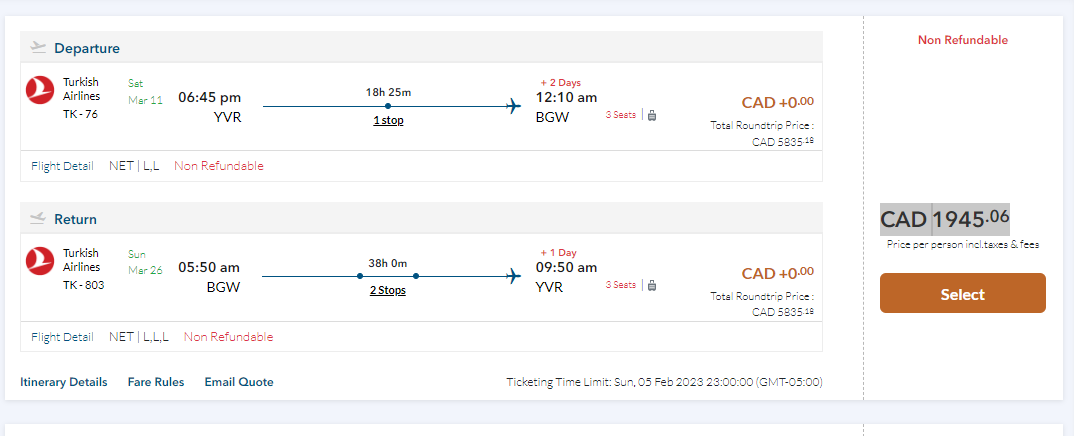Click the highlighted CAD 1945.06 price
The width and height of the screenshot is (1074, 436).
pos(945,220)
